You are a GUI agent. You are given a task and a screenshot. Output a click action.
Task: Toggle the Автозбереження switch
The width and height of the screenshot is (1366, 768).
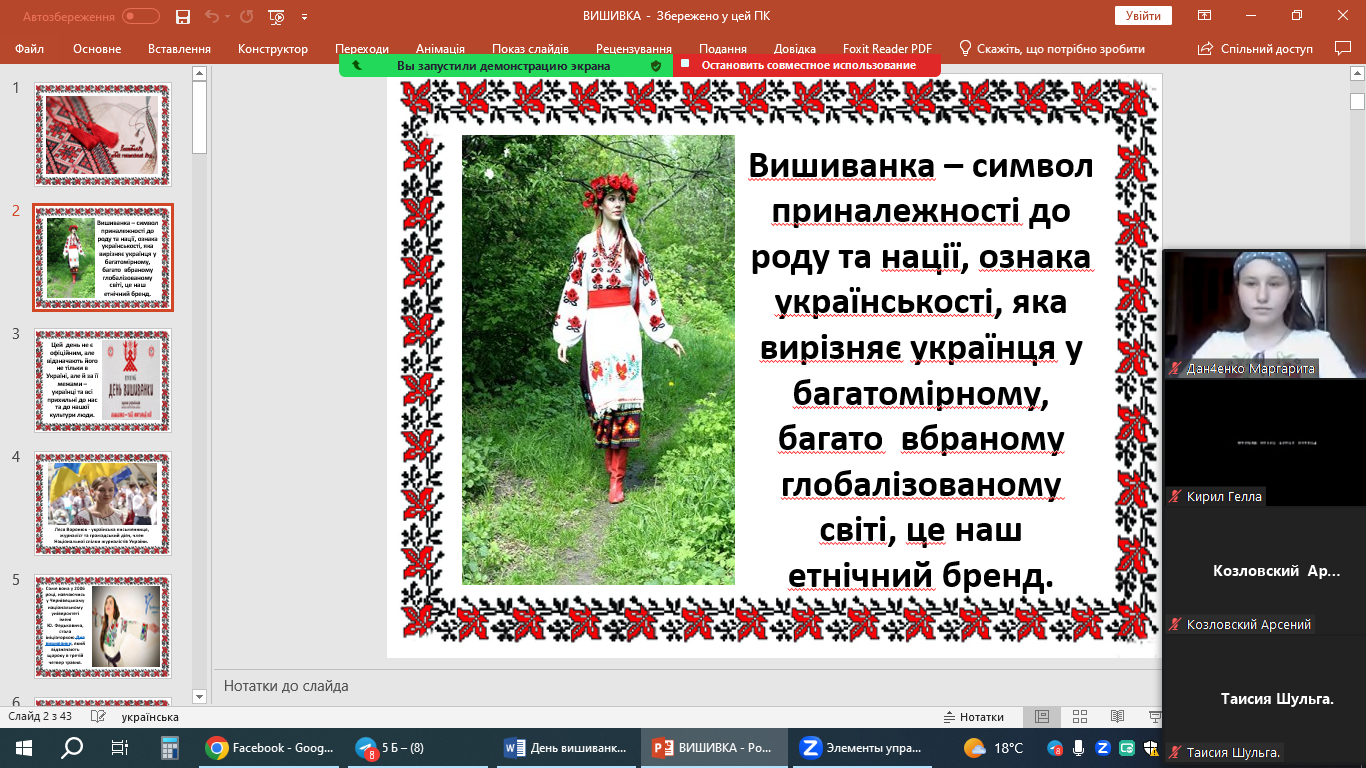(x=141, y=16)
